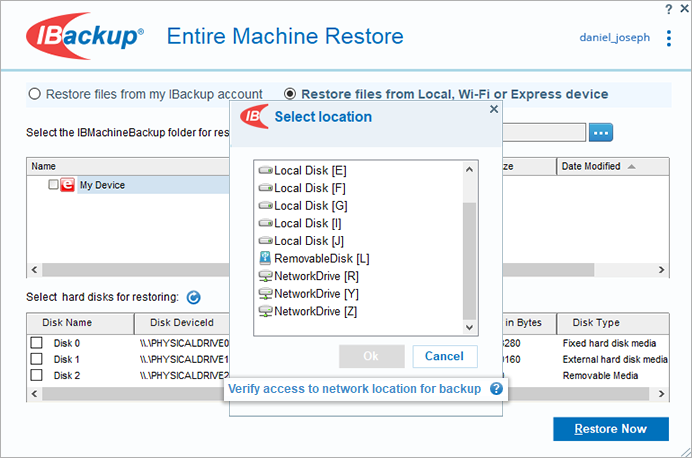Click the IB logo in Select location dialog
The image size is (692, 458).
point(254,116)
